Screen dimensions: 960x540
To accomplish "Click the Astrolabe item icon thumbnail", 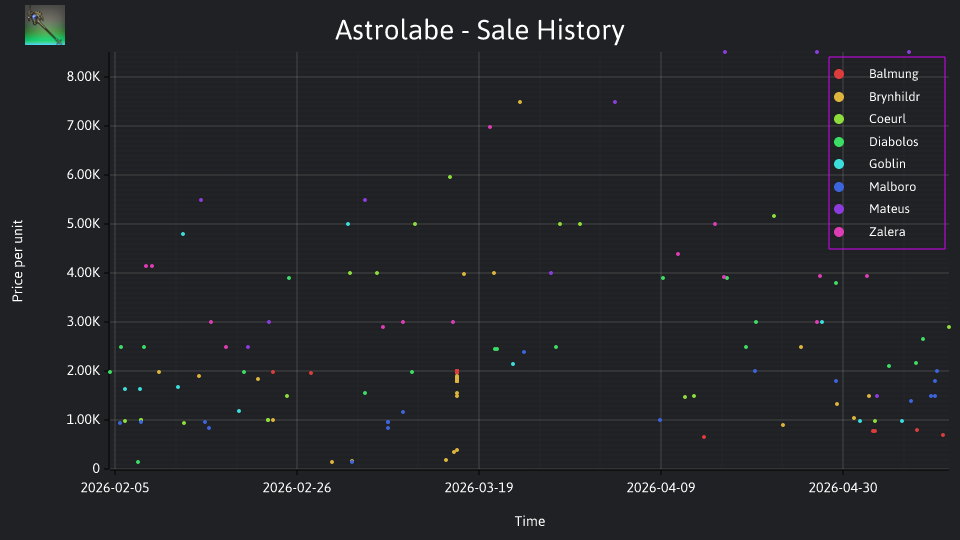I will pyautogui.click(x=45, y=25).
